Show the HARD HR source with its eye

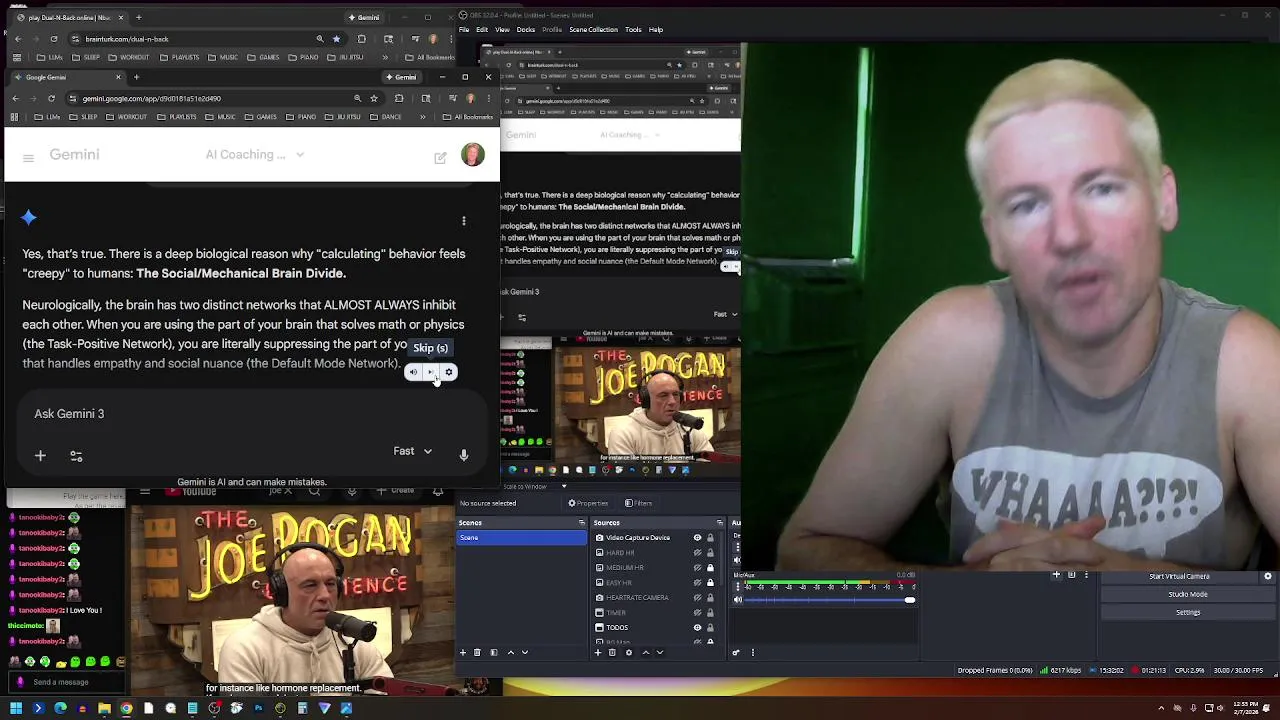(697, 553)
